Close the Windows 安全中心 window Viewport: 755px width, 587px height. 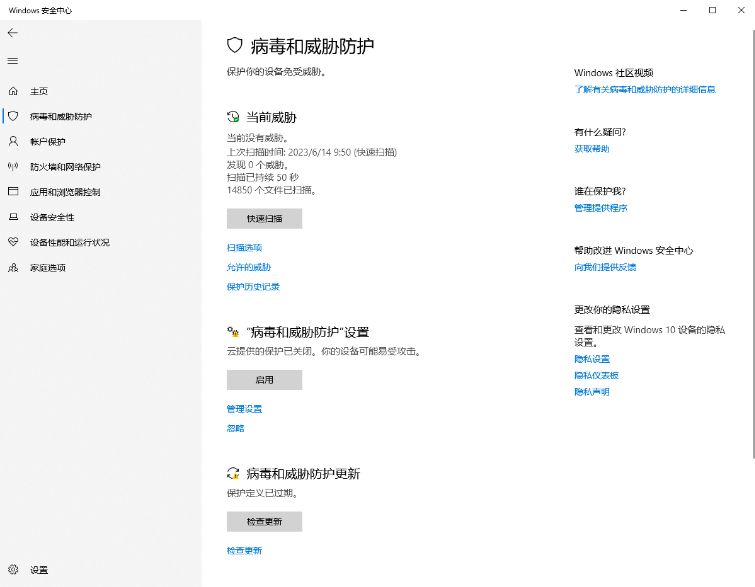741,10
